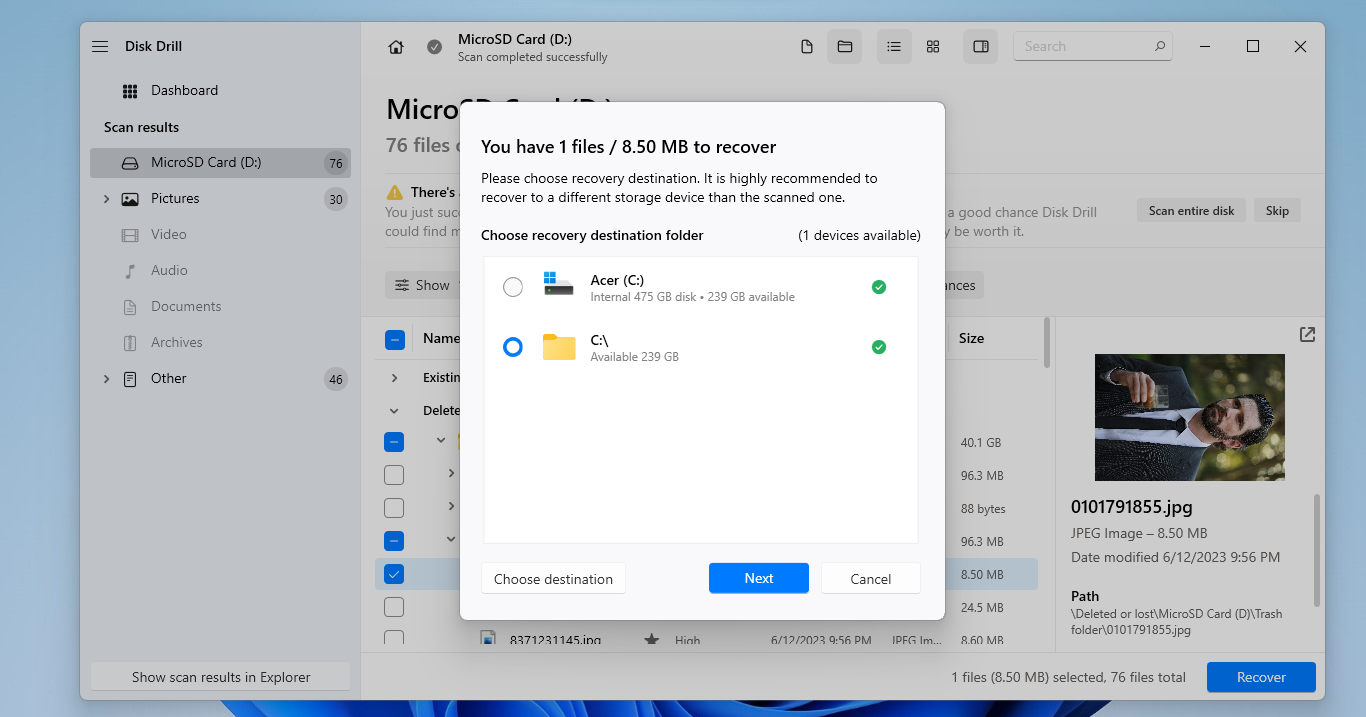Open the hamburger menu beside Disk Drill

[x=100, y=47]
